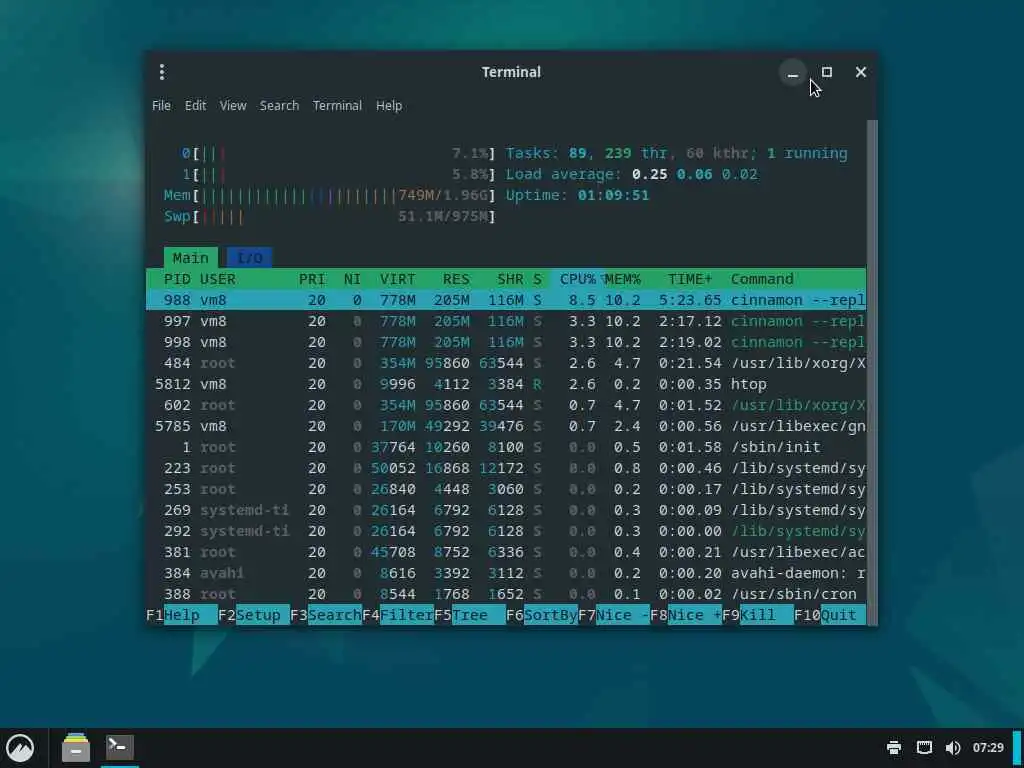The height and width of the screenshot is (768, 1024).
Task: Click F7 Nice - in htop footer
Action: [614, 615]
